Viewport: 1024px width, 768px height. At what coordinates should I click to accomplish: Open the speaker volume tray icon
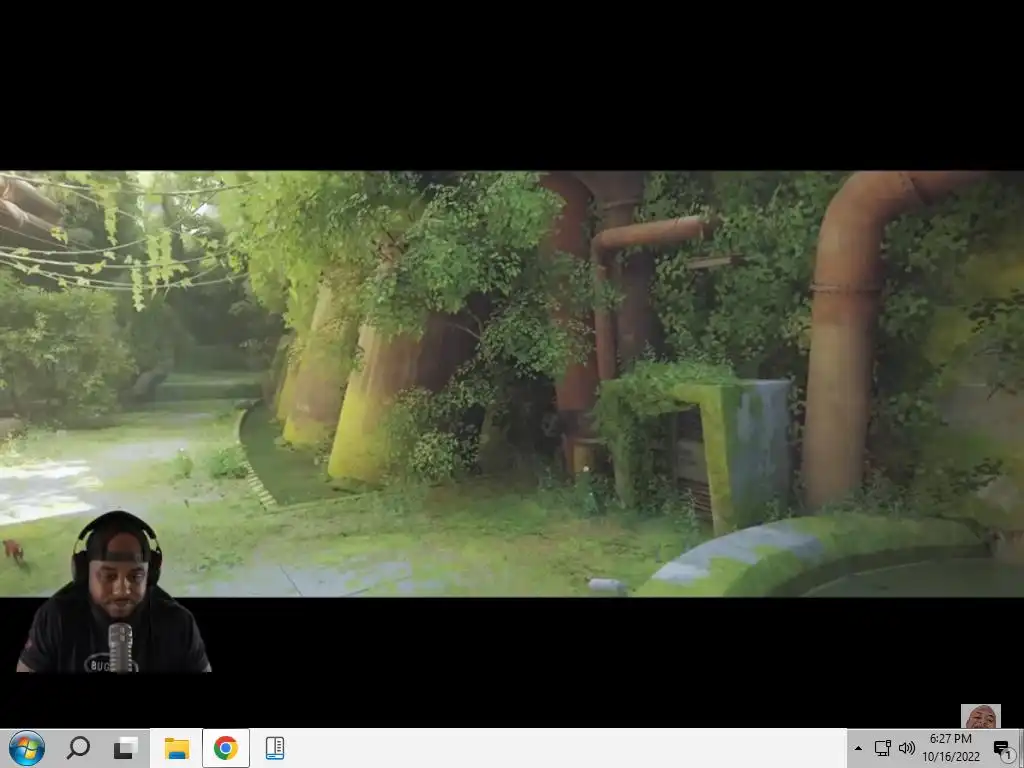(906, 748)
